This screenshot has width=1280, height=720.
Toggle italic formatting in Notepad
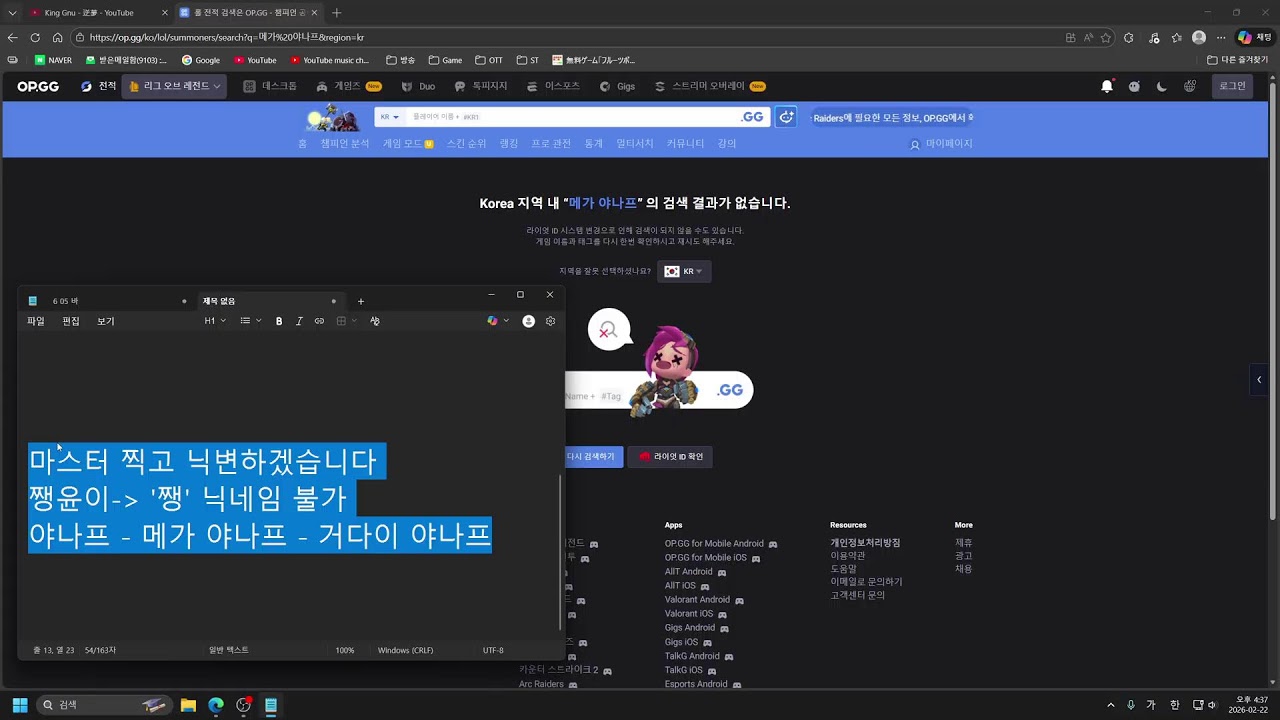tap(299, 321)
